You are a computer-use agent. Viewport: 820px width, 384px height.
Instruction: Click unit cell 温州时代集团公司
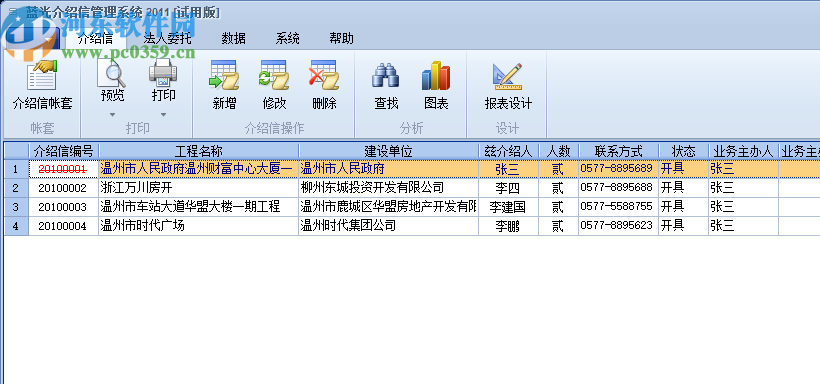point(389,226)
